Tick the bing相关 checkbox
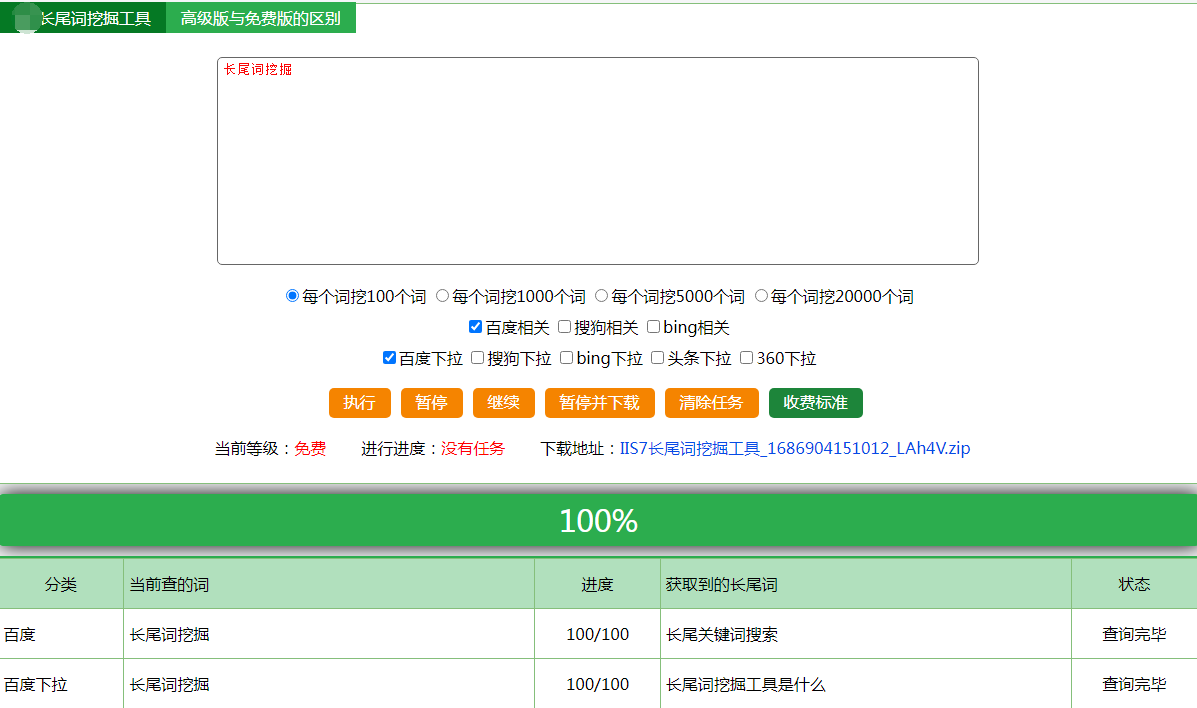 click(653, 327)
